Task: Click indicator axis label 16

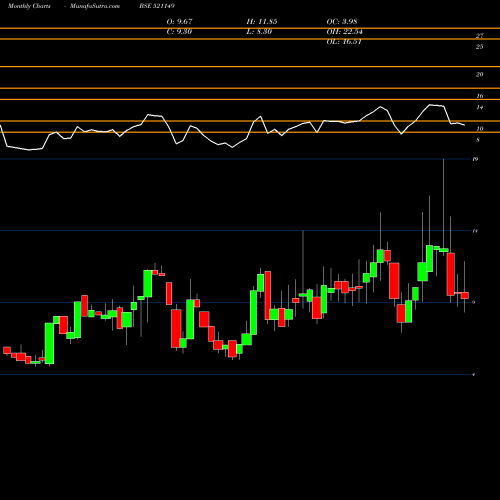Action: (x=479, y=96)
